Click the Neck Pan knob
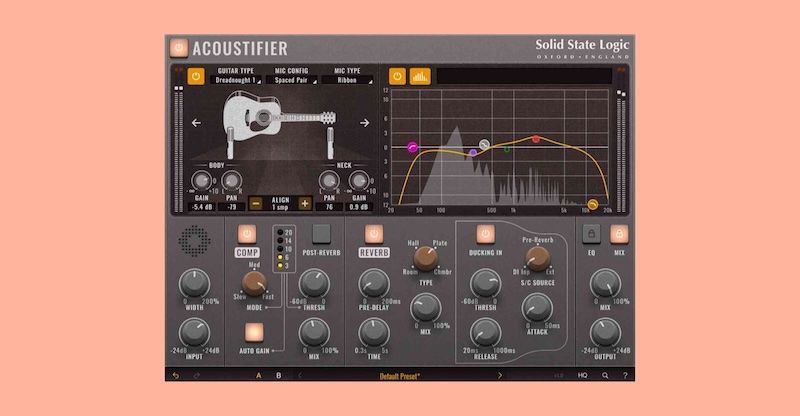 coord(329,180)
